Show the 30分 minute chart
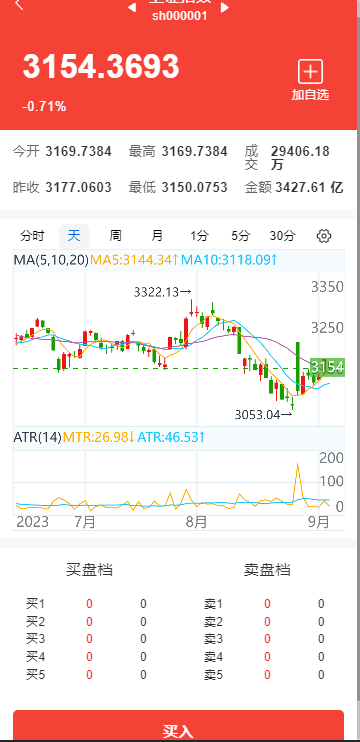 coord(282,236)
